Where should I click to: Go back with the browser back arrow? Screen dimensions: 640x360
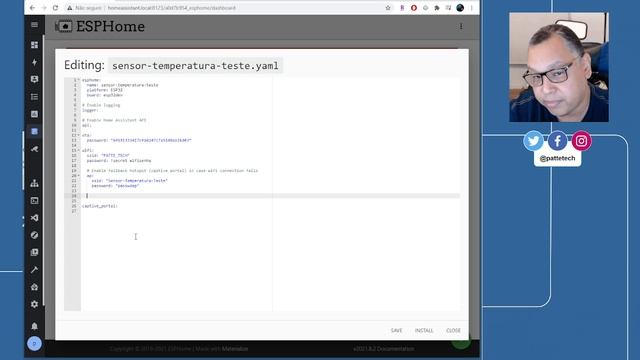click(x=32, y=8)
